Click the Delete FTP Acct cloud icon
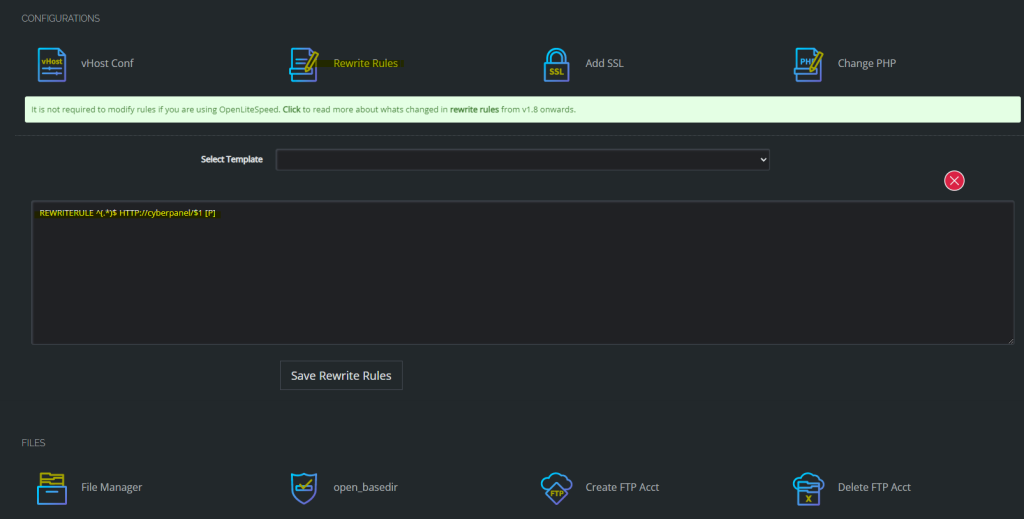This screenshot has width=1024, height=519. point(808,487)
